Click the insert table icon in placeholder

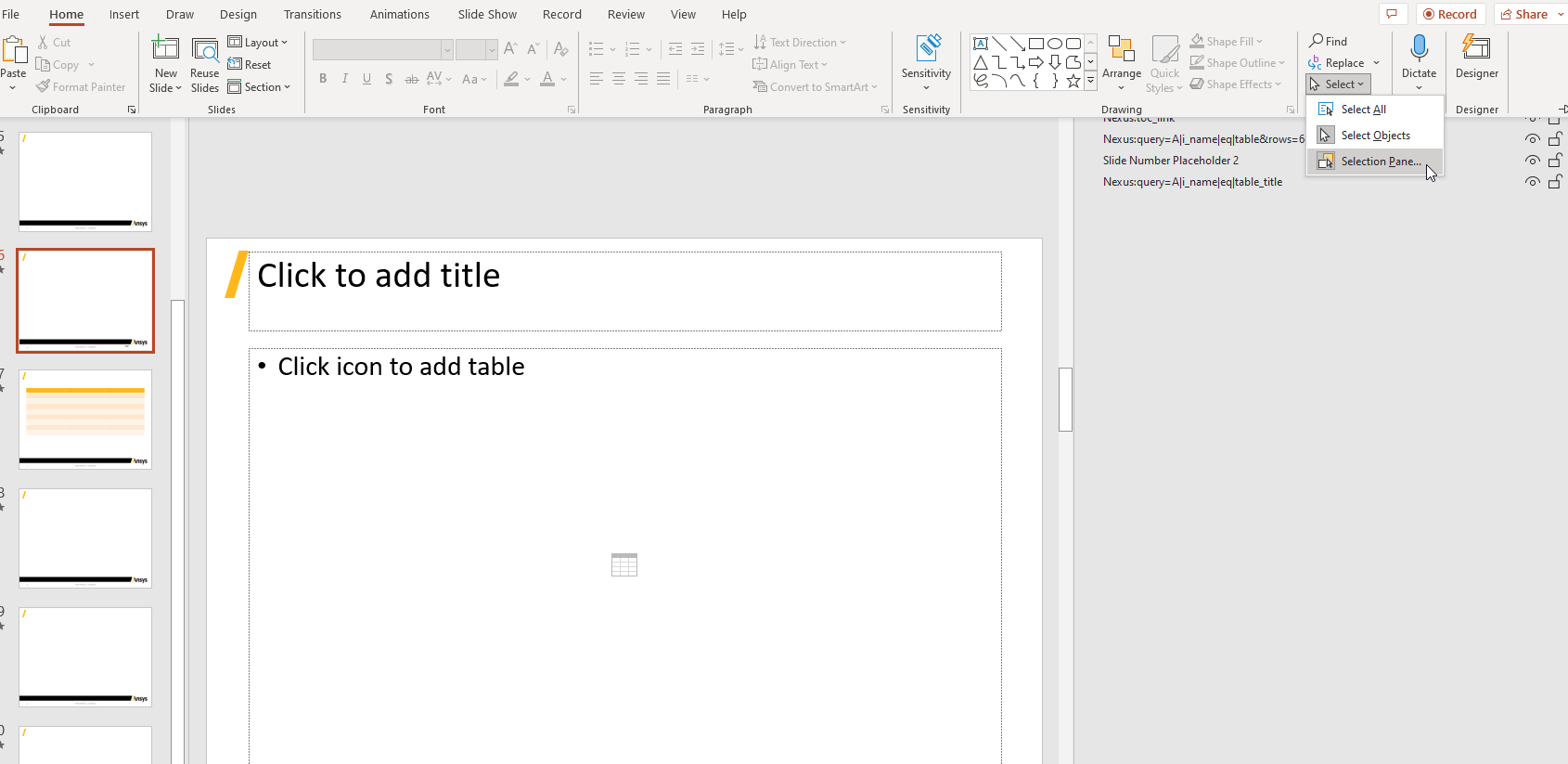click(x=624, y=564)
